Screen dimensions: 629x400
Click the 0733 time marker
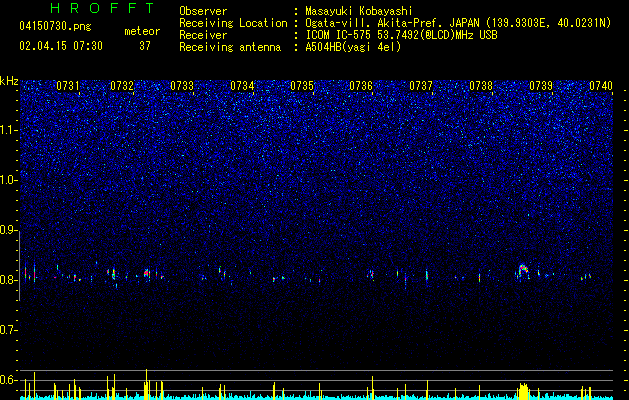coord(182,86)
